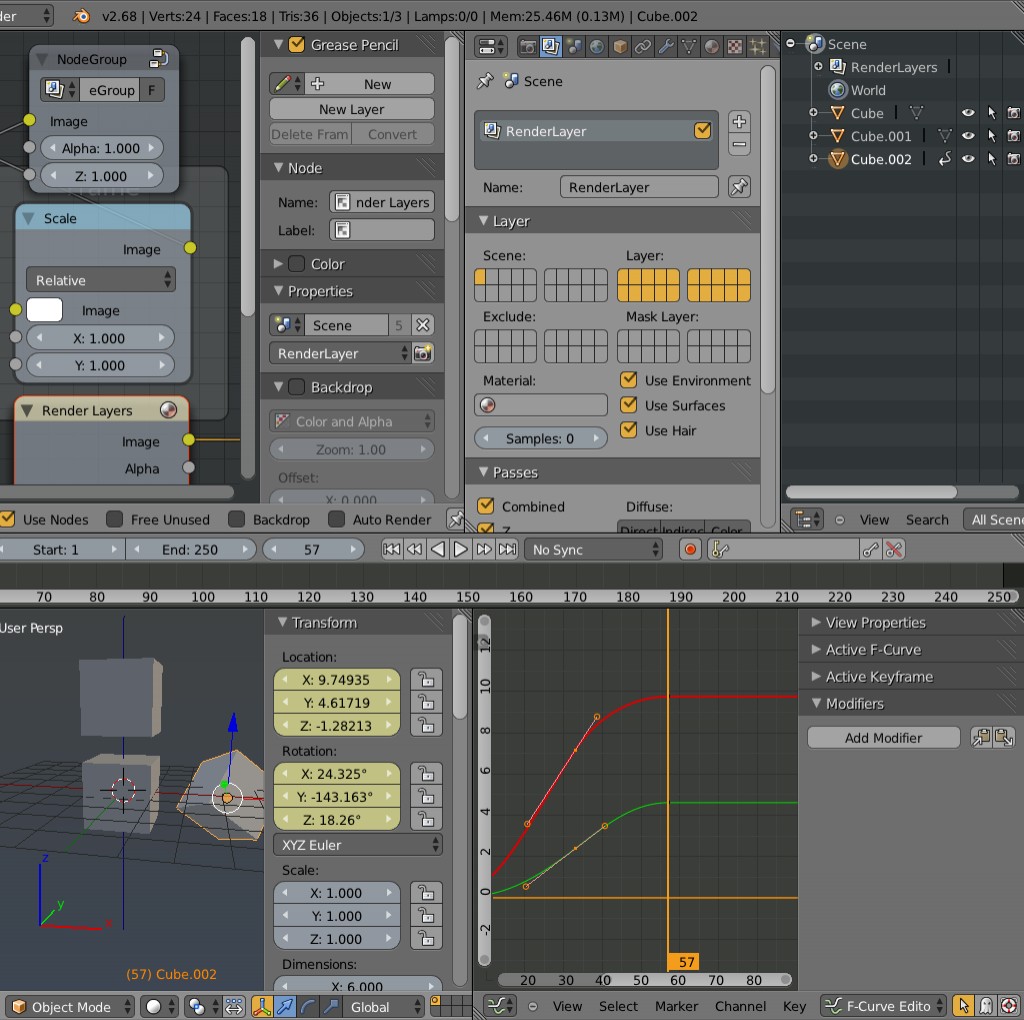Open the Marker menu
The image size is (1024, 1020).
click(676, 1007)
